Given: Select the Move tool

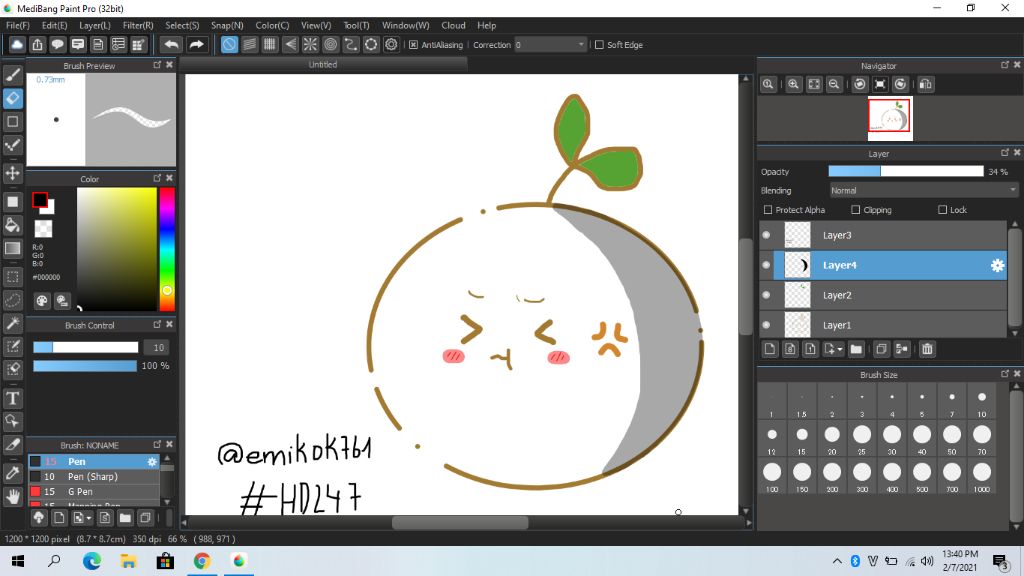Looking at the screenshot, I should click(13, 173).
